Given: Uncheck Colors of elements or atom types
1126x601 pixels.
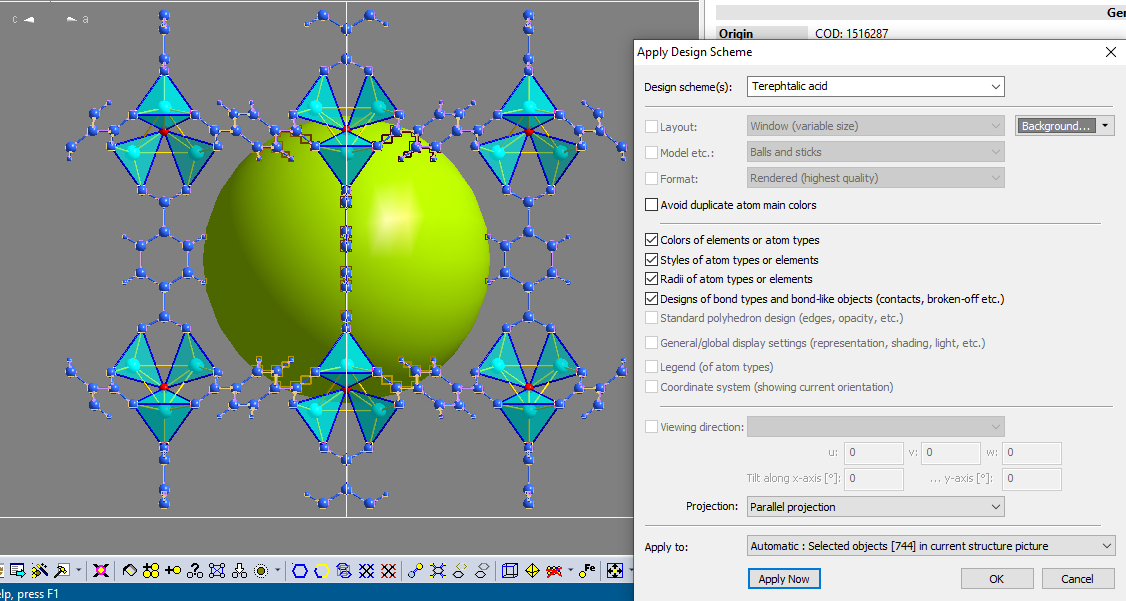Looking at the screenshot, I should click(651, 240).
